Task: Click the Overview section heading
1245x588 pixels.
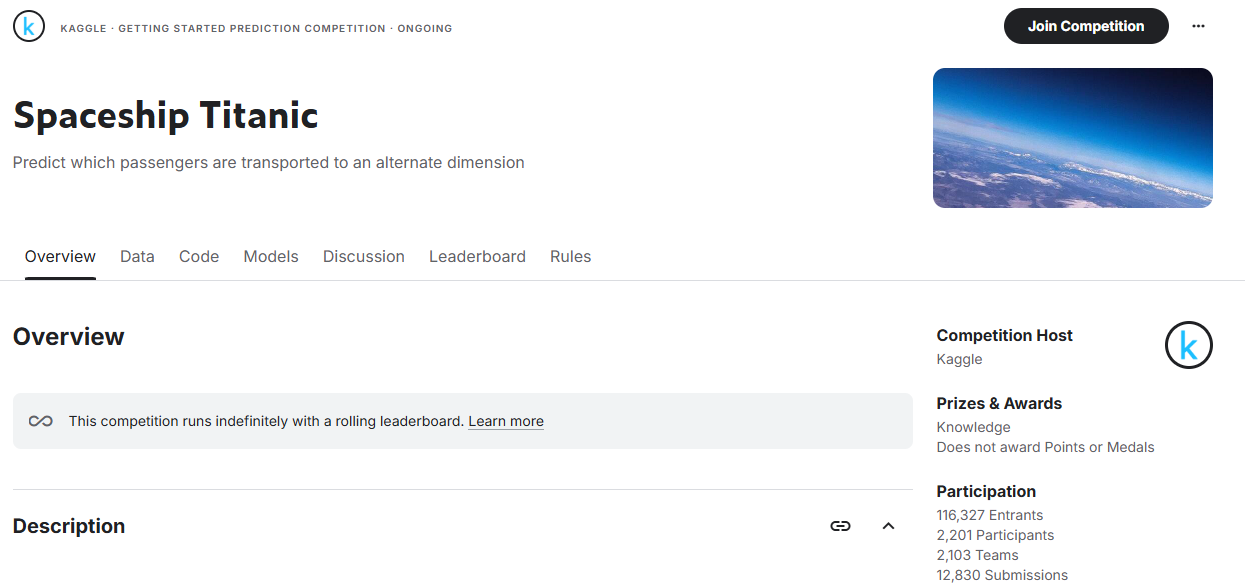Action: (x=69, y=337)
